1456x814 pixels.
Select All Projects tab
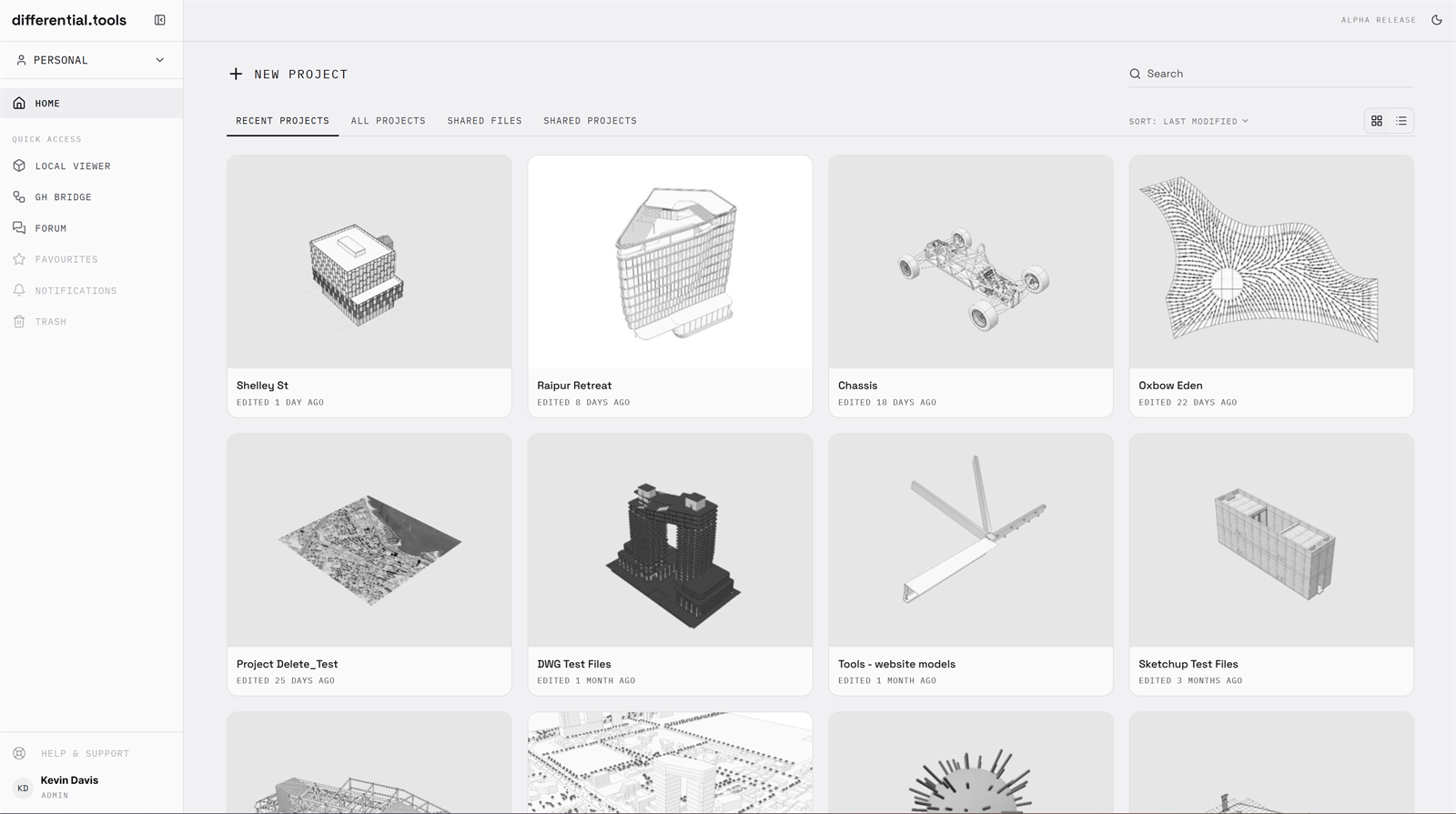point(389,121)
